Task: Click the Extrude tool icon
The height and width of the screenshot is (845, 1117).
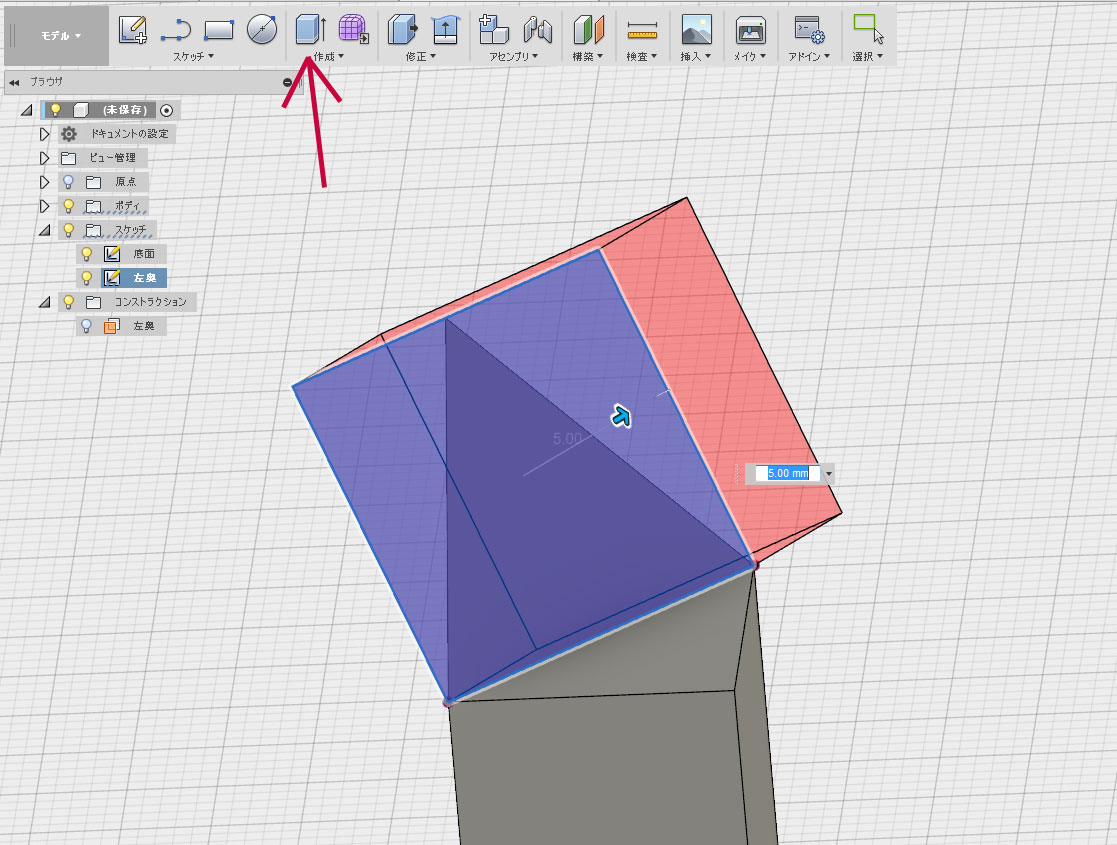Action: tap(310, 30)
